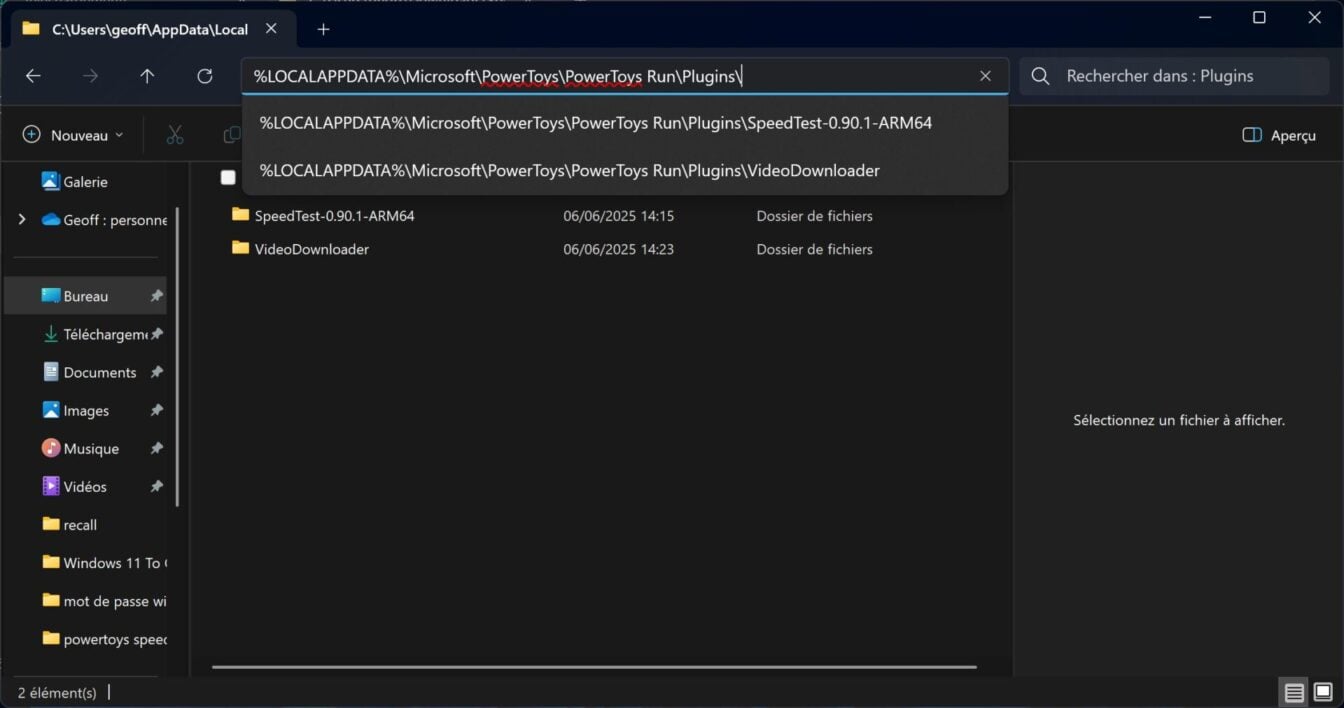Click the pin icon beside Téléchargements

point(156,334)
